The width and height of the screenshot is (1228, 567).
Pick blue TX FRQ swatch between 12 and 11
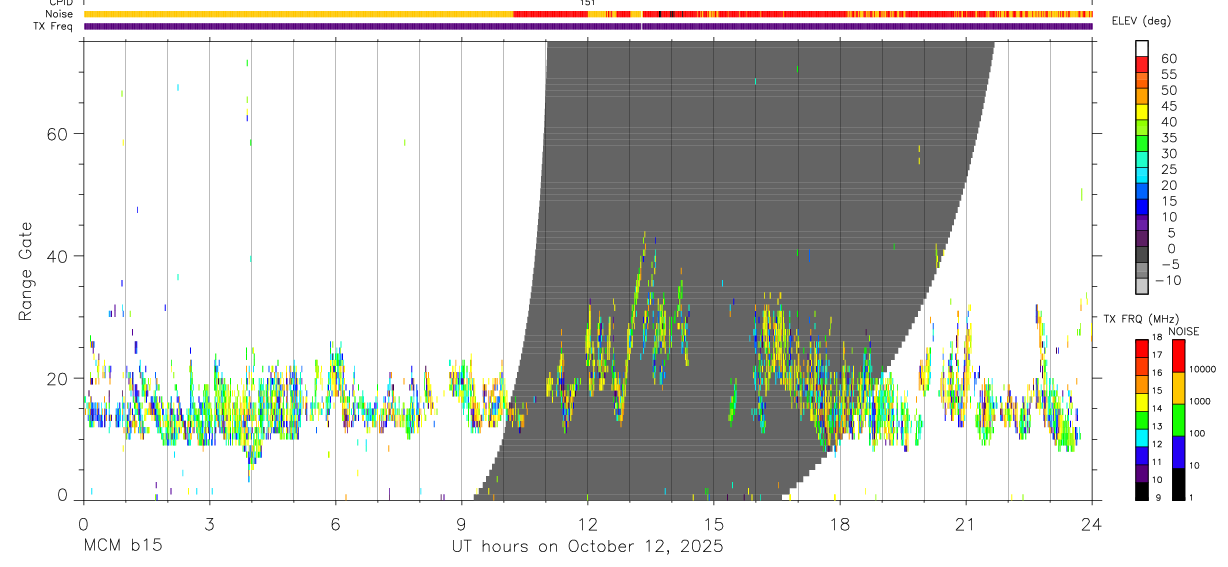tap(1142, 455)
